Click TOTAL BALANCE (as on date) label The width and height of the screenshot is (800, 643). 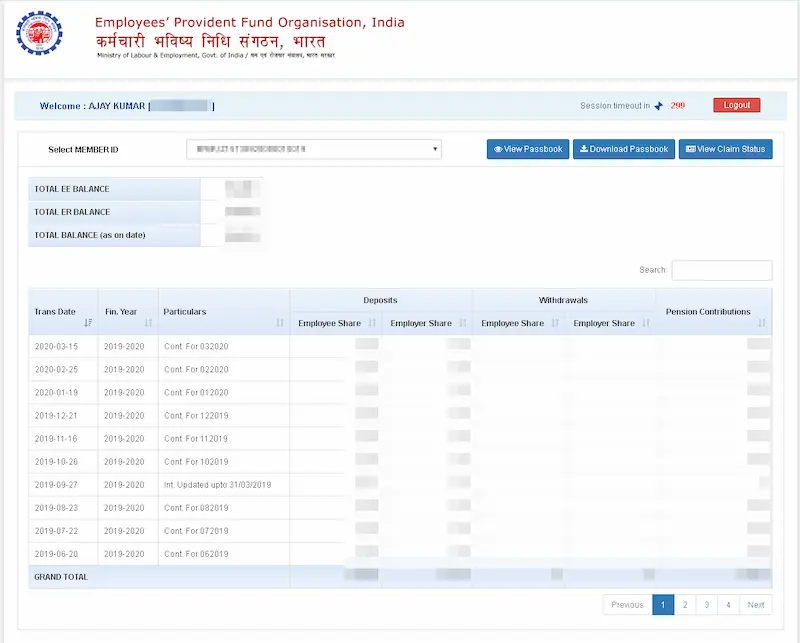coord(90,235)
